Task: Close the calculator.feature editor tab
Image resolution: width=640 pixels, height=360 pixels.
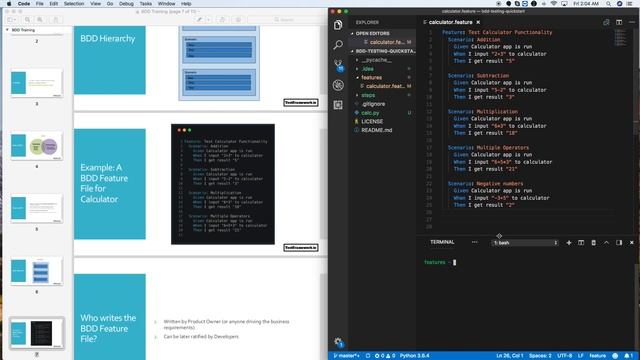Action: pos(478,22)
